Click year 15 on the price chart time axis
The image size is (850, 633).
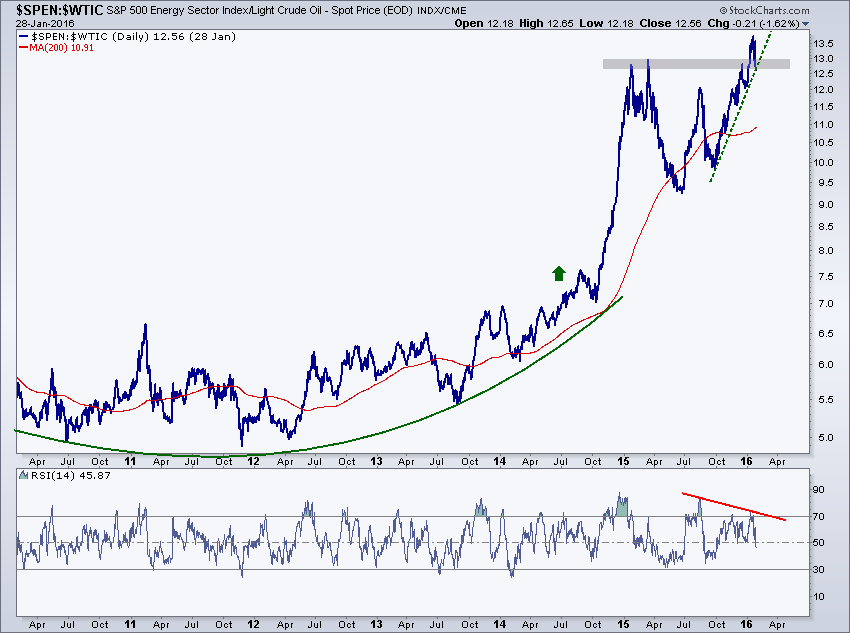pyautogui.click(x=623, y=461)
